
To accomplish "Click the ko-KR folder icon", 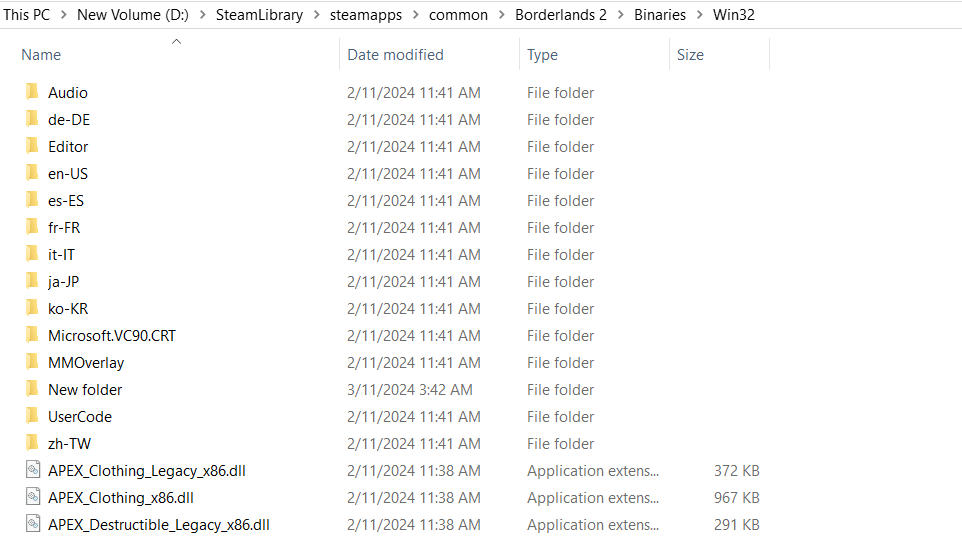I will [33, 308].
